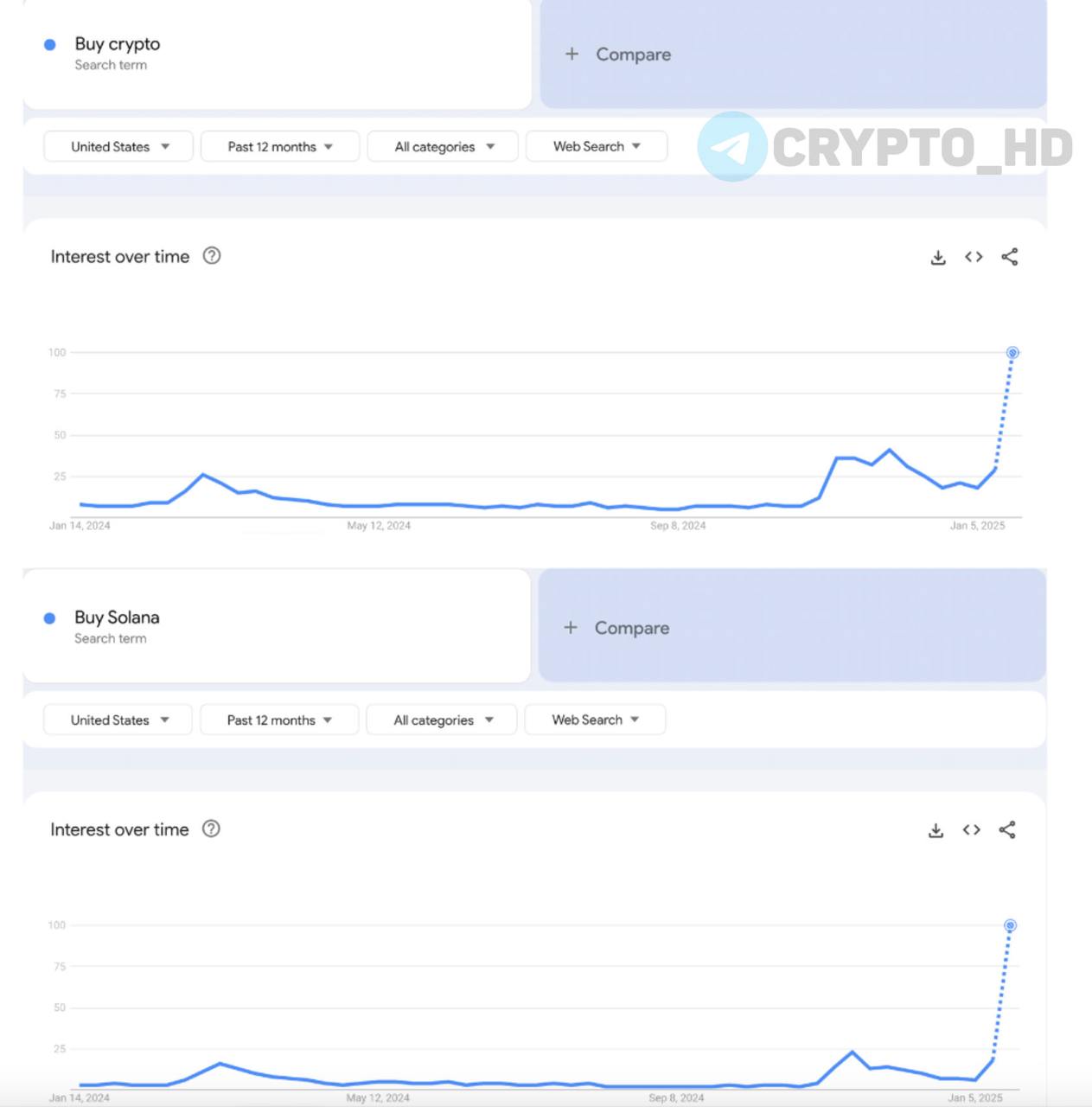Open embed code for Buy crypto chart
The height and width of the screenshot is (1107, 1092).
coord(974,257)
